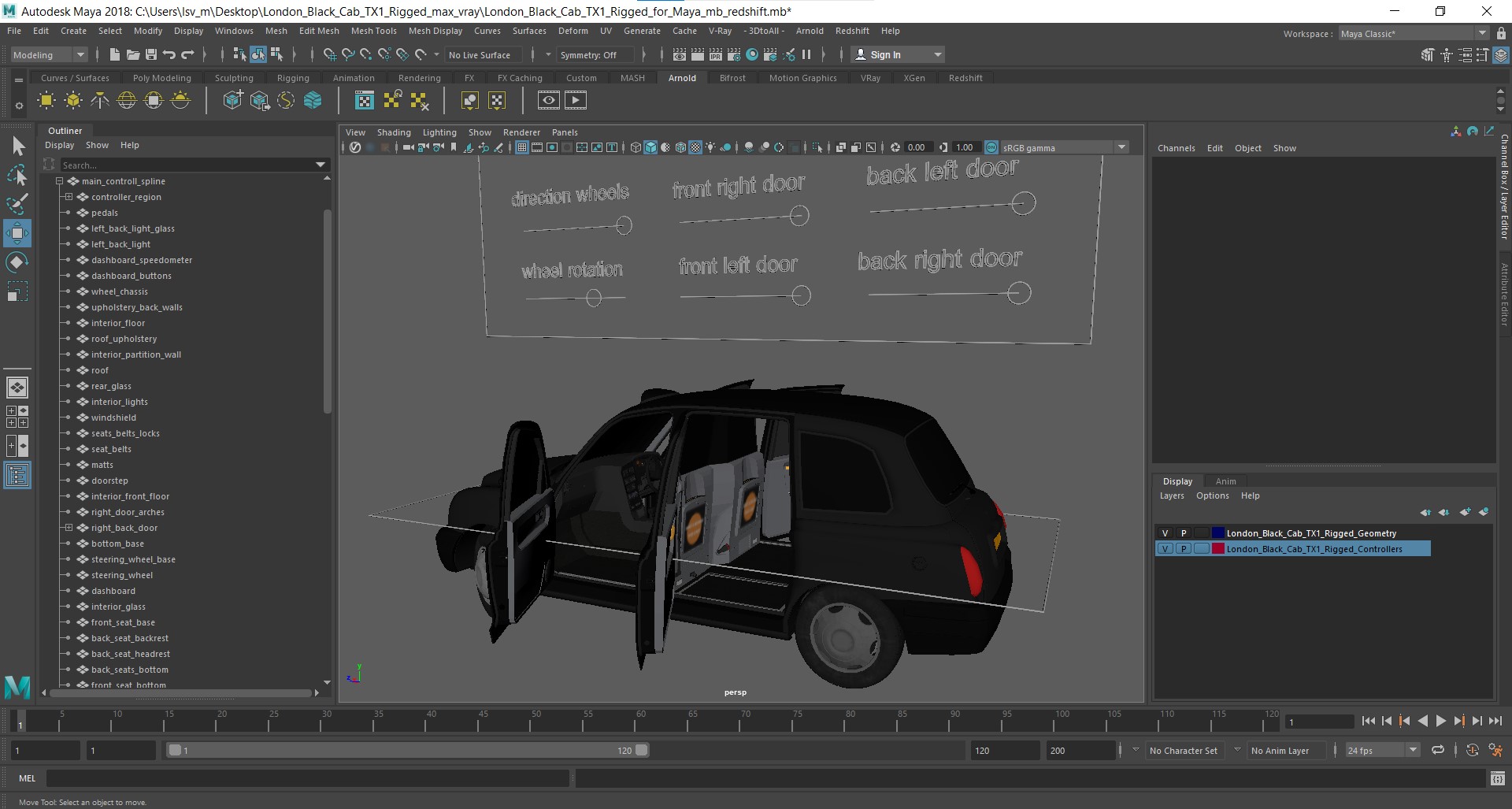The height and width of the screenshot is (809, 1512).
Task: Open the Arnold RenderView eye icon
Action: point(549,100)
